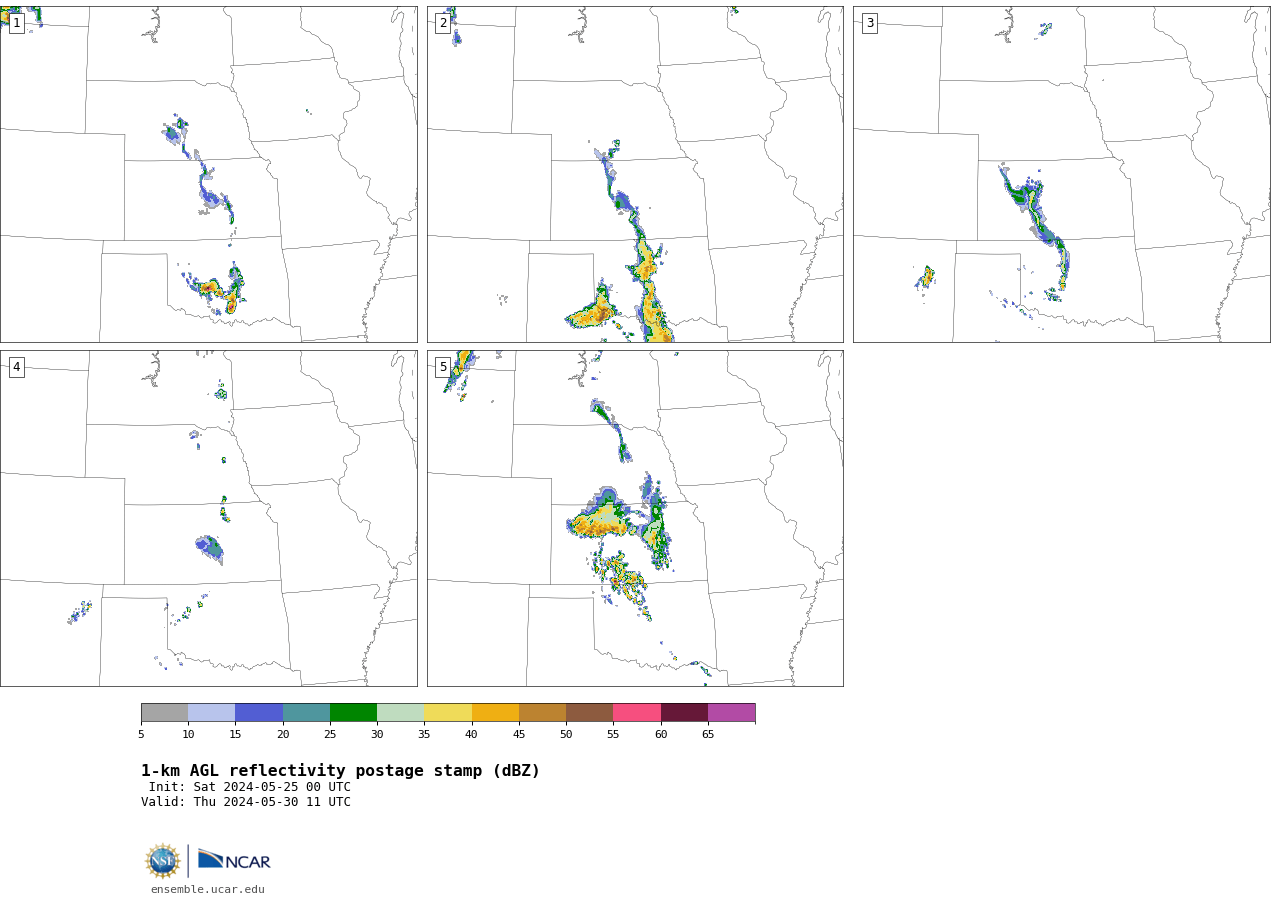Image resolution: width=1280 pixels, height=901 pixels.
Task: Click the colorbar tick label 50
Action: [566, 735]
